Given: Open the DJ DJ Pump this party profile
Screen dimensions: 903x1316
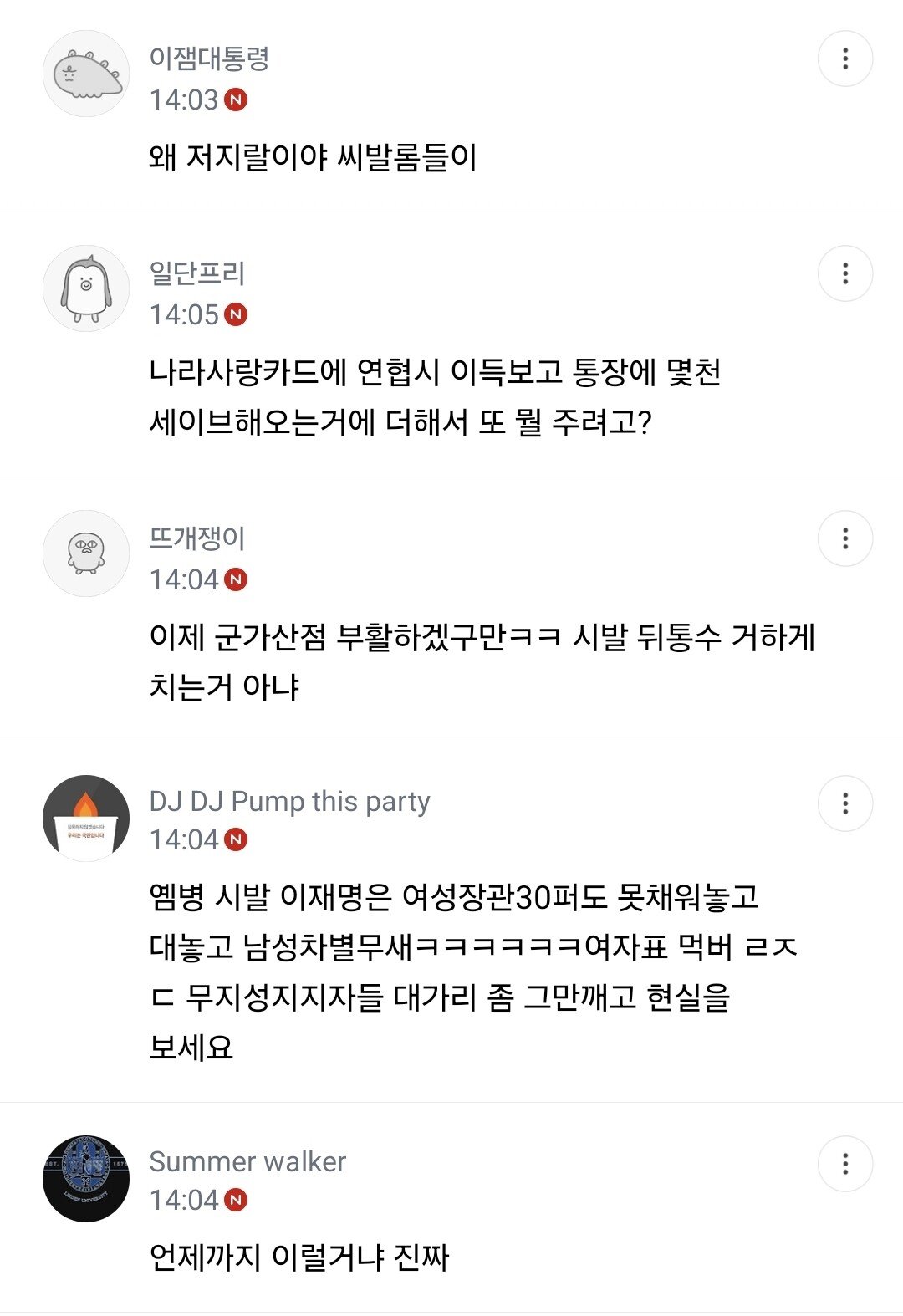Looking at the screenshot, I should (x=289, y=801).
